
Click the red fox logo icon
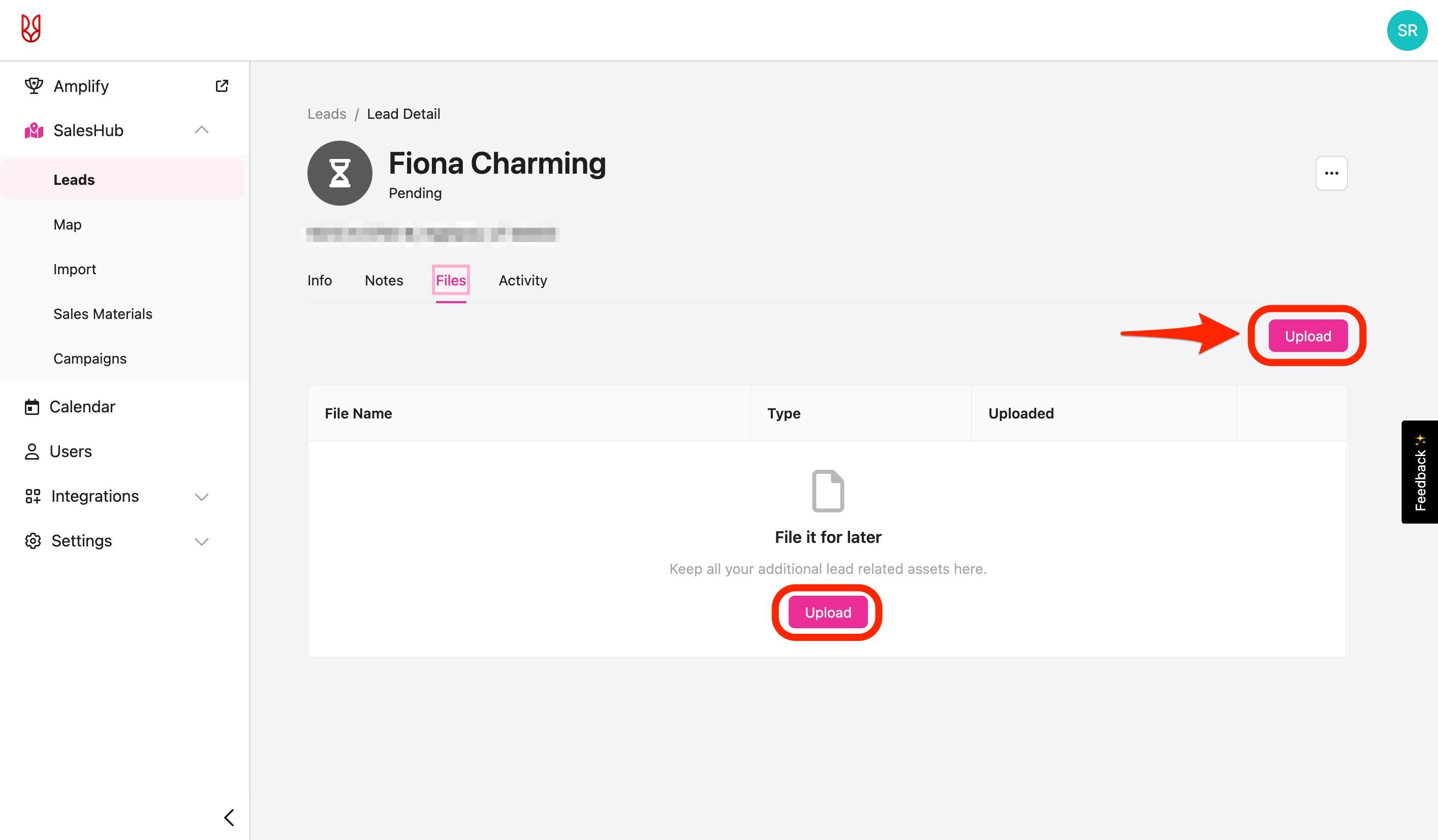31,28
